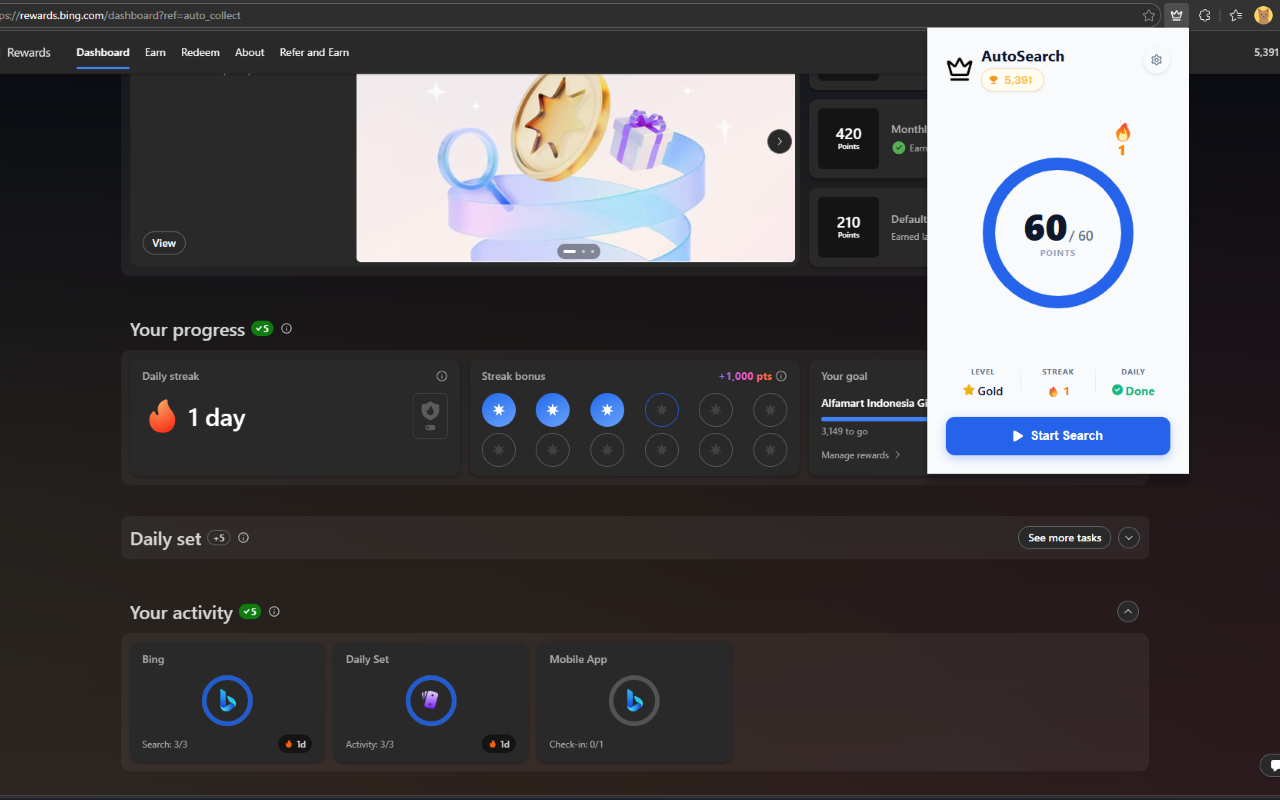Click the AutoSearch crown logo in popup

(960, 69)
